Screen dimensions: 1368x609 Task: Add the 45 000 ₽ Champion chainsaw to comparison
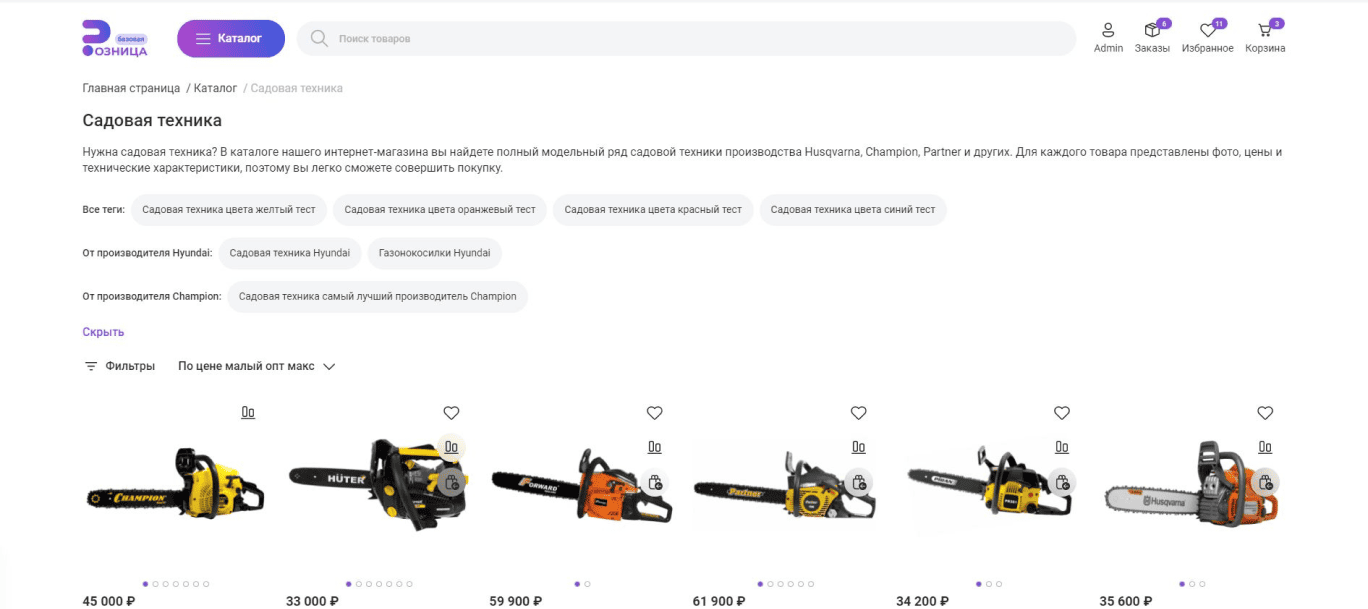pyautogui.click(x=248, y=412)
